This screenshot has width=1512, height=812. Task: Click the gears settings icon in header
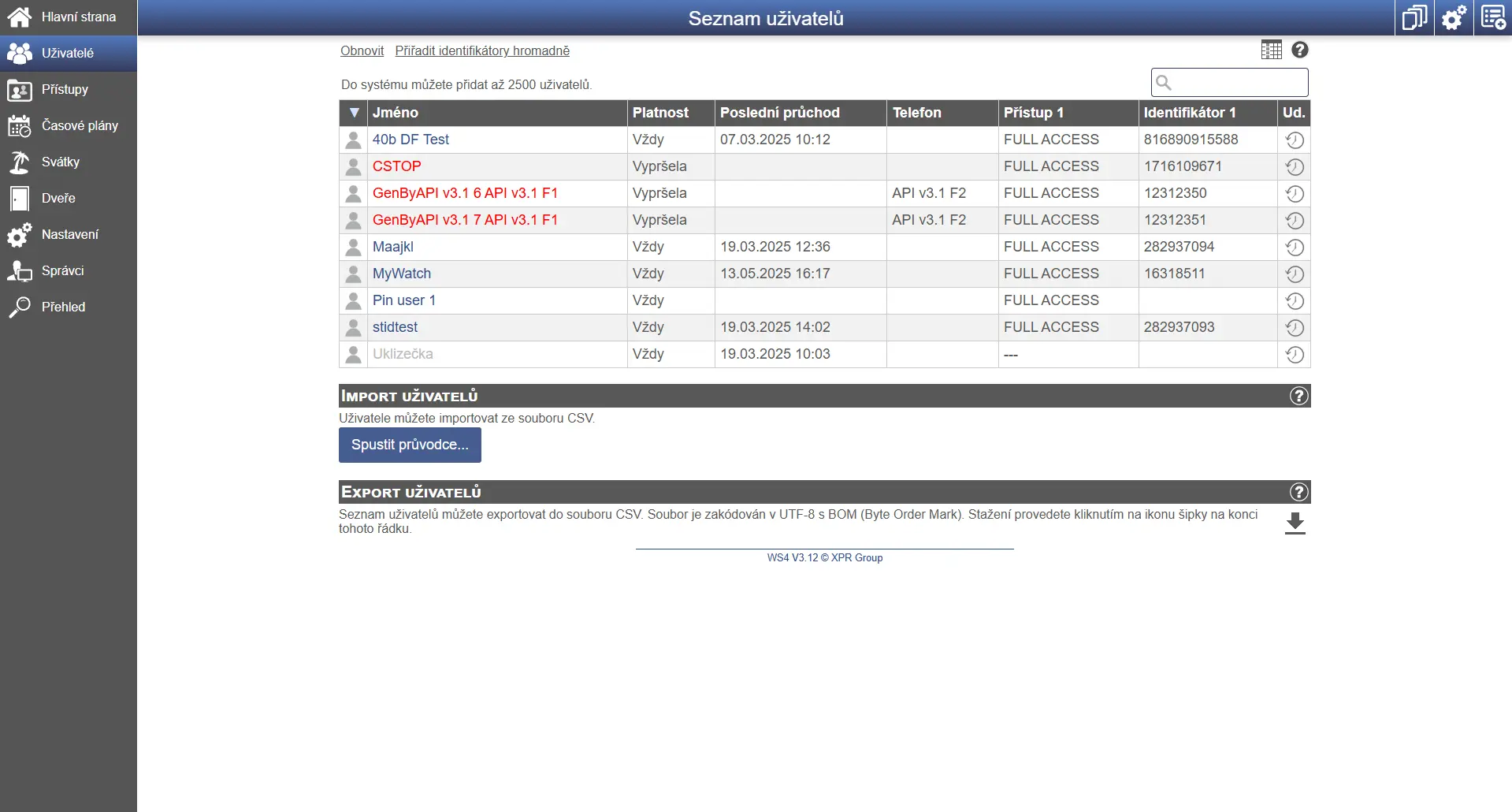(x=1453, y=17)
